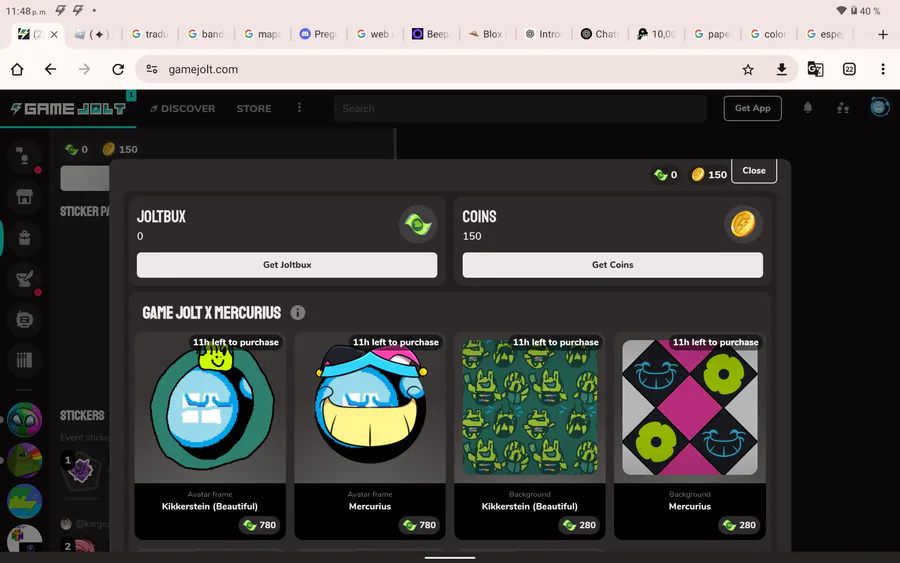The width and height of the screenshot is (900, 563).
Task: Open tab switcher showing 22 tabs
Action: (x=849, y=69)
